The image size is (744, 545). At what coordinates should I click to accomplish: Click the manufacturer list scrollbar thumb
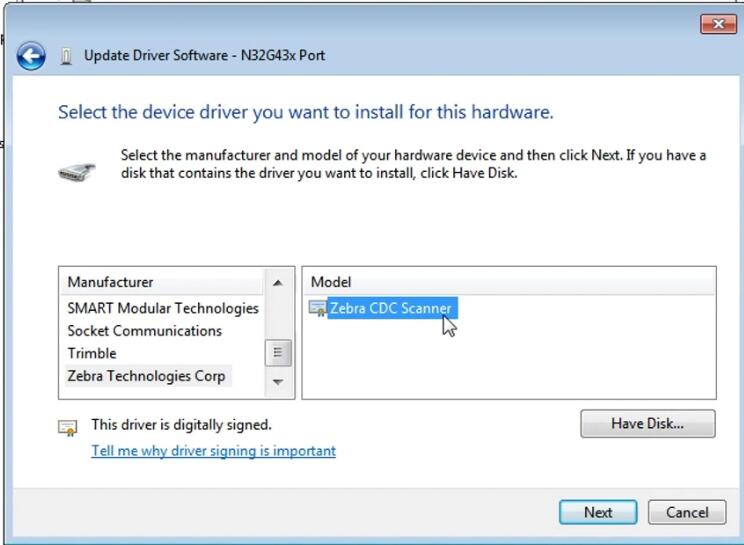click(278, 353)
